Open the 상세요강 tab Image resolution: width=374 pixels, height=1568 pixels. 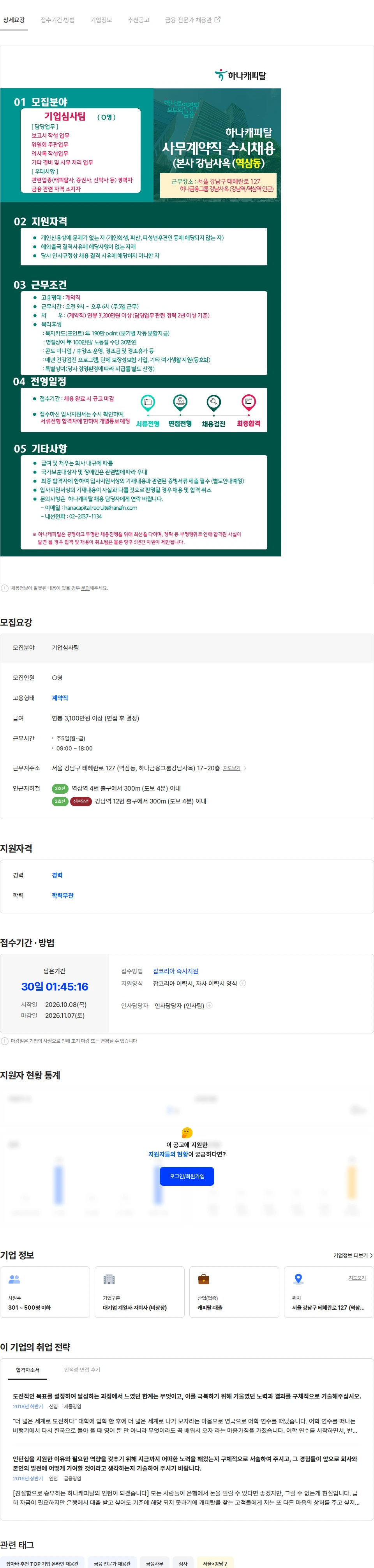(14, 20)
